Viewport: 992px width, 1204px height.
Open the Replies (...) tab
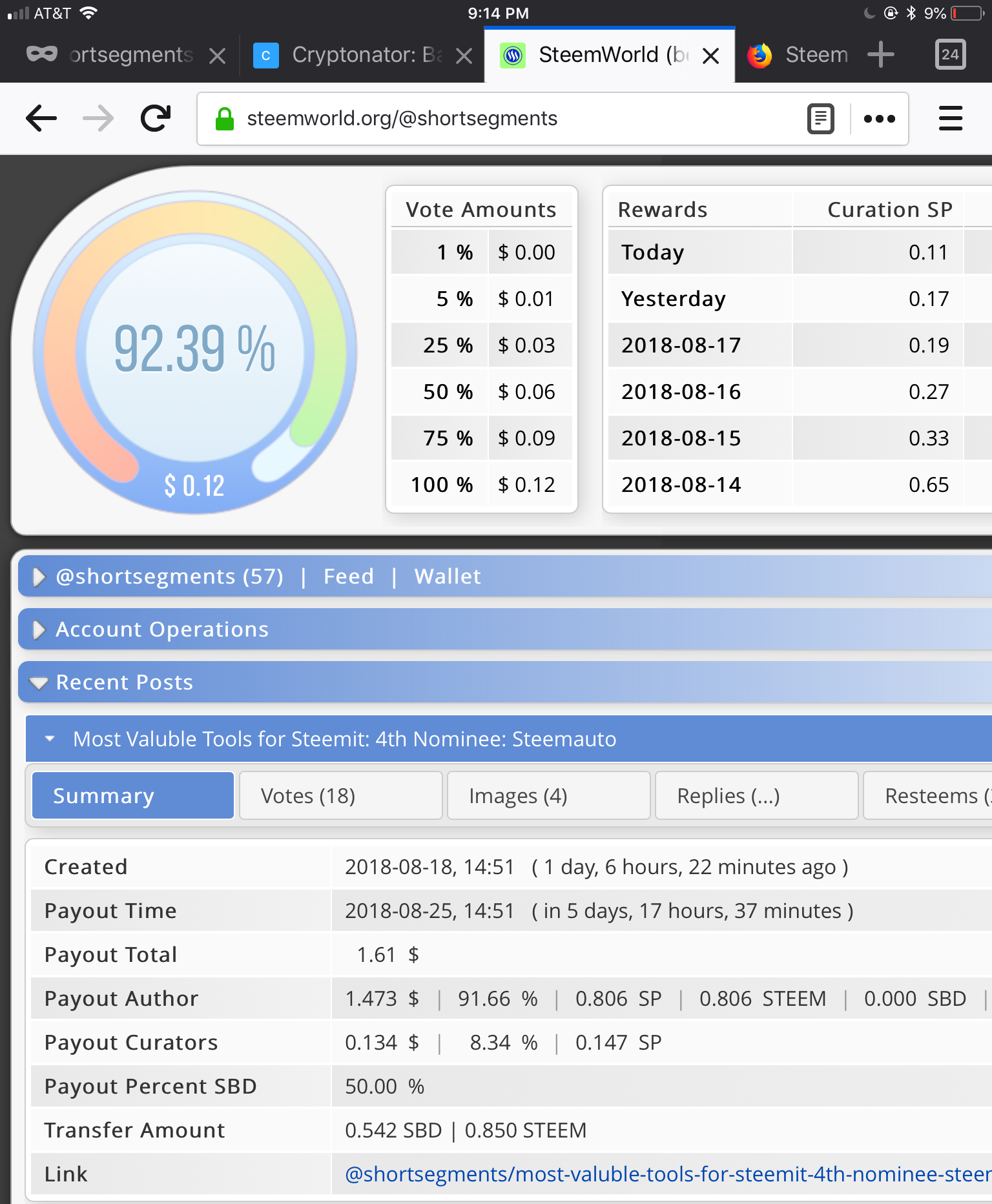757,796
